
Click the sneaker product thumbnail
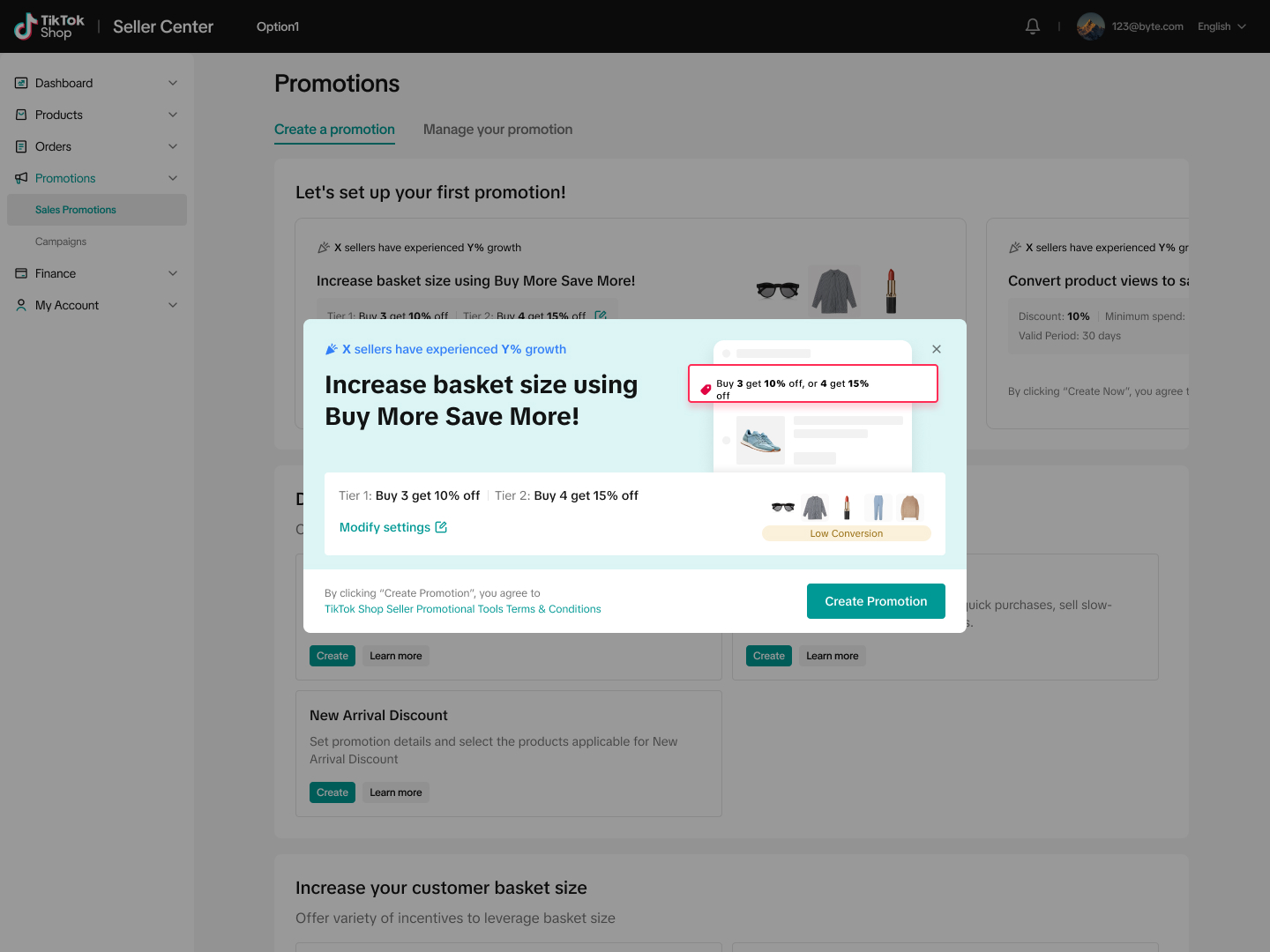tap(760, 440)
